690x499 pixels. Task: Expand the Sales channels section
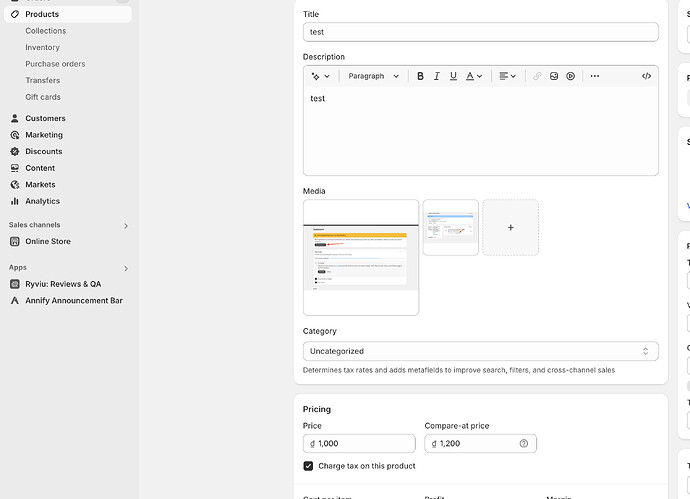126,226
